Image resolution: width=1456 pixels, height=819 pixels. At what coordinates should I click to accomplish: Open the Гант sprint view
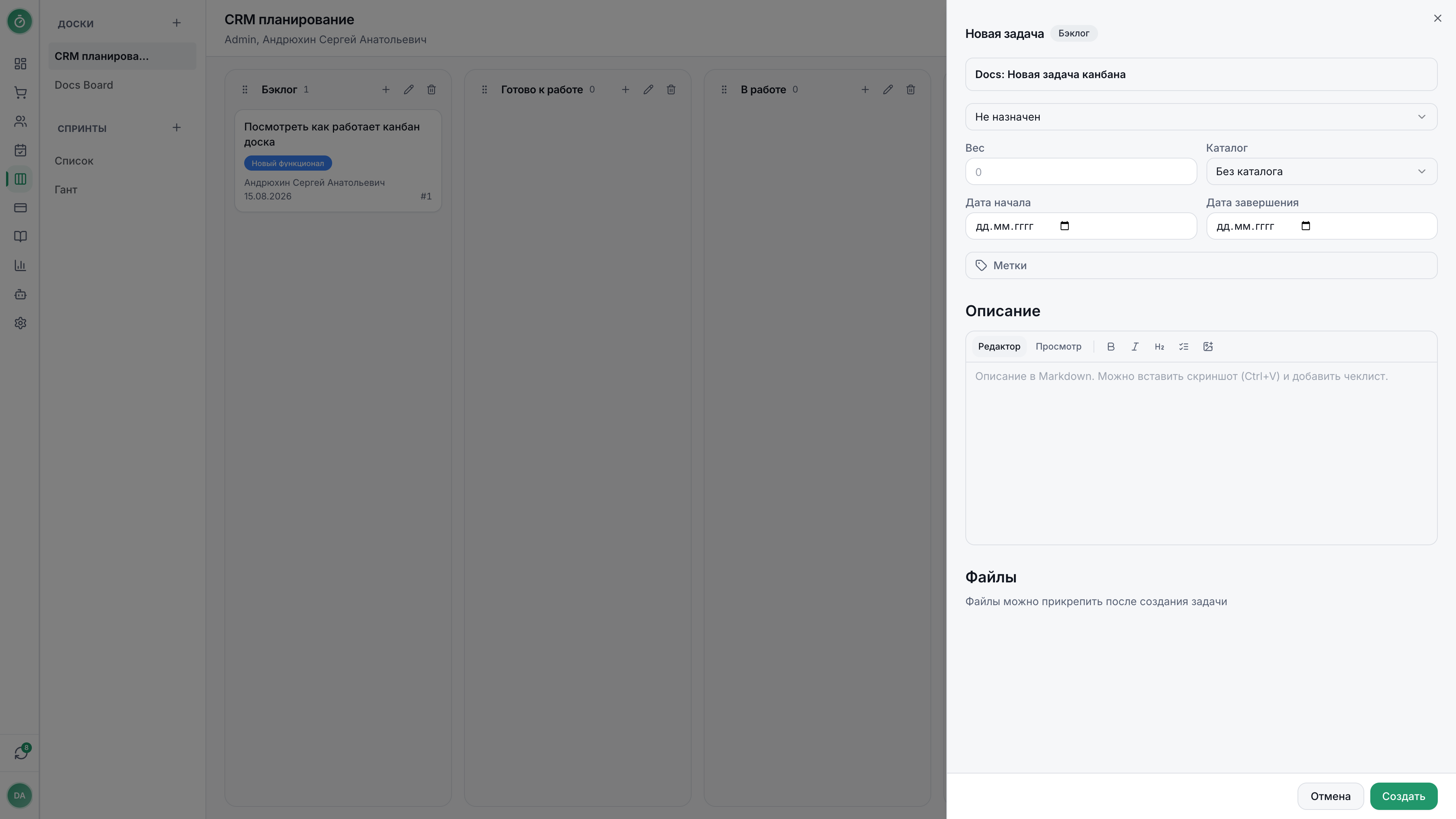click(122, 190)
